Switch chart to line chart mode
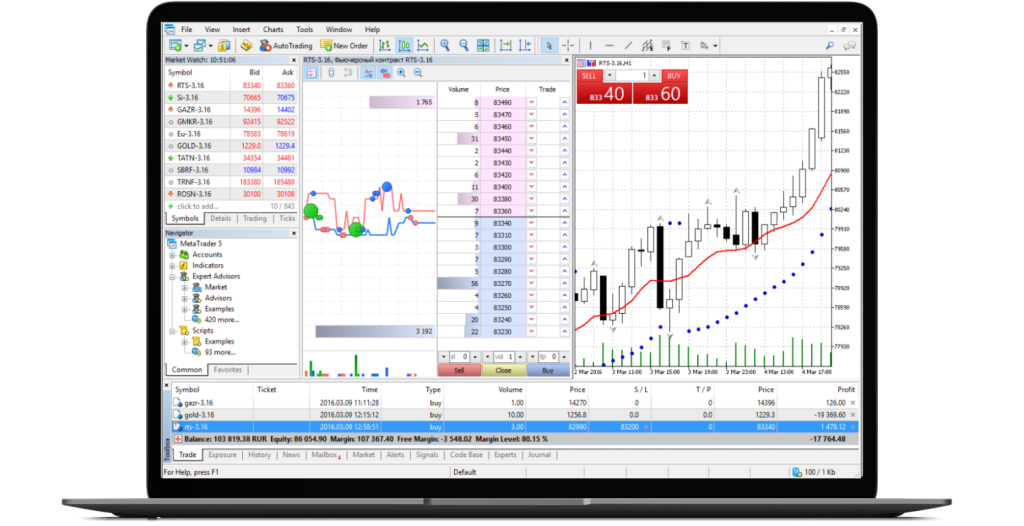This screenshot has height=526, width=1024. tap(423, 45)
